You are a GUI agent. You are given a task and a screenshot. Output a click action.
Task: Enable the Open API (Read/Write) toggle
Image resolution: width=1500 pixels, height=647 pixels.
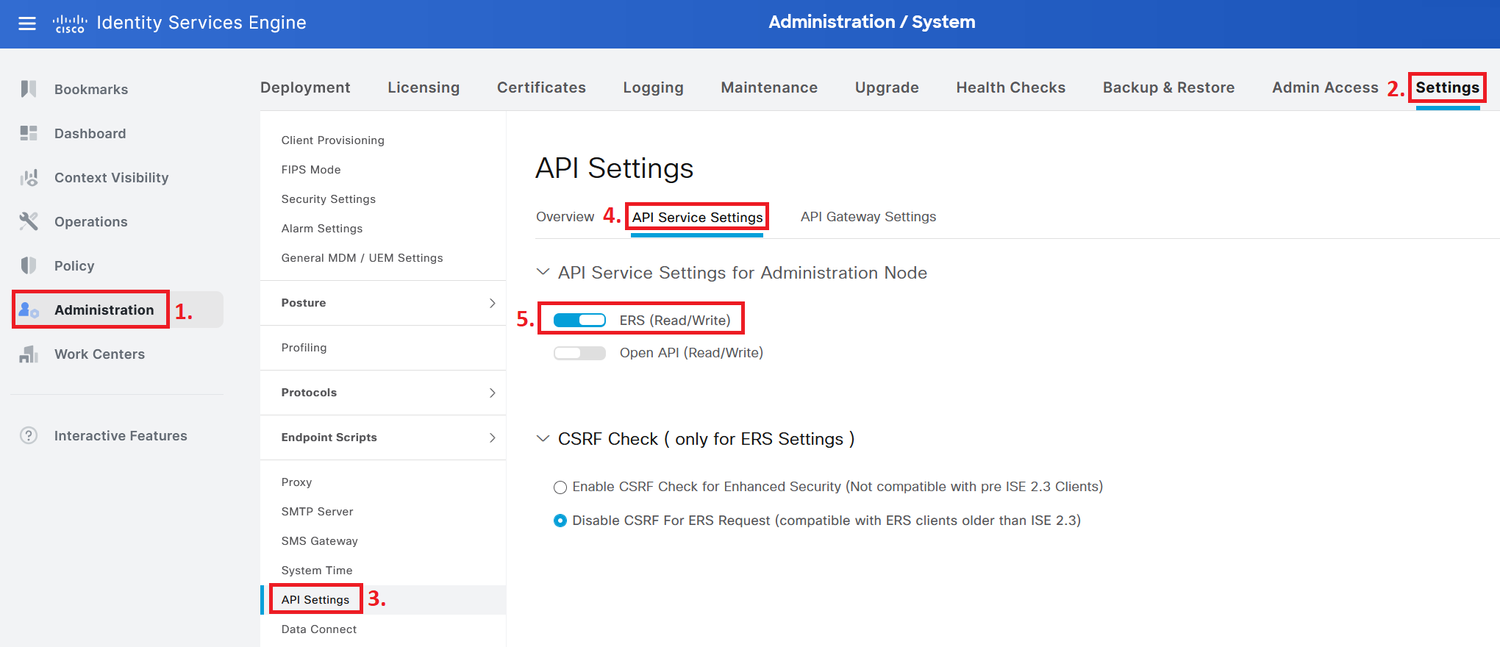click(578, 352)
